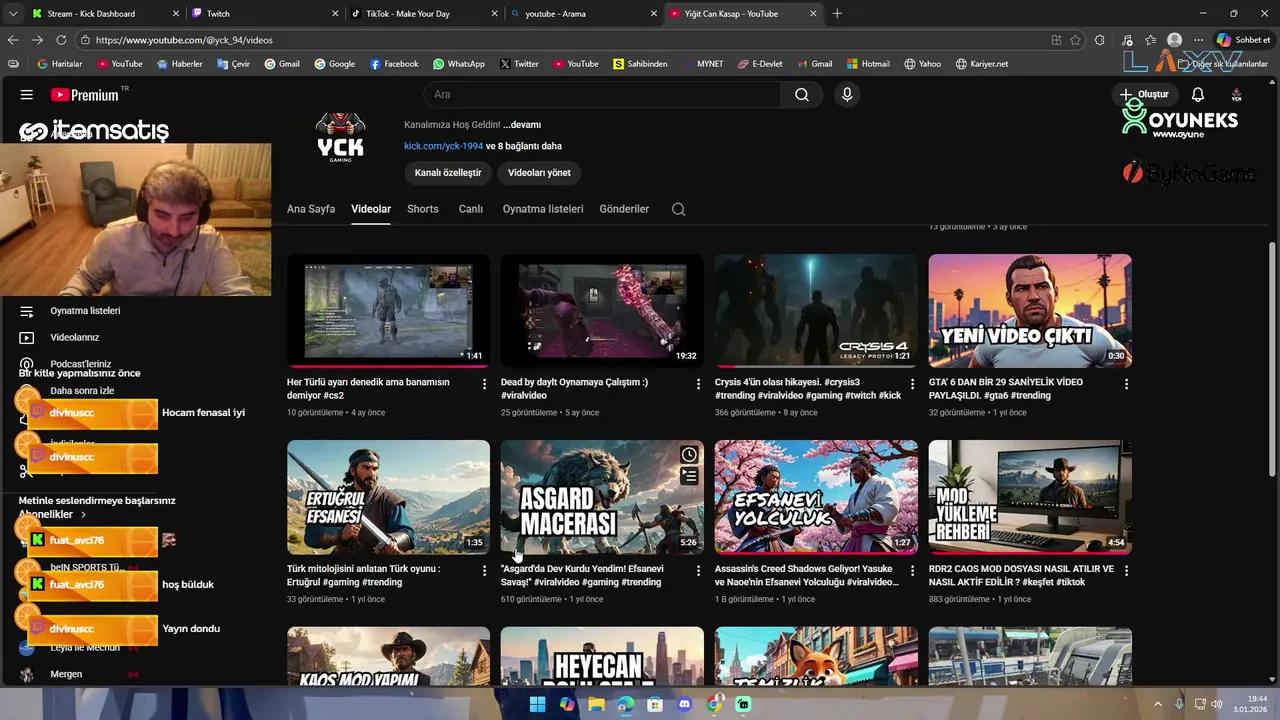Screen dimensions: 1280x720
Task: Switch to Canlı tab
Action: coord(471,209)
